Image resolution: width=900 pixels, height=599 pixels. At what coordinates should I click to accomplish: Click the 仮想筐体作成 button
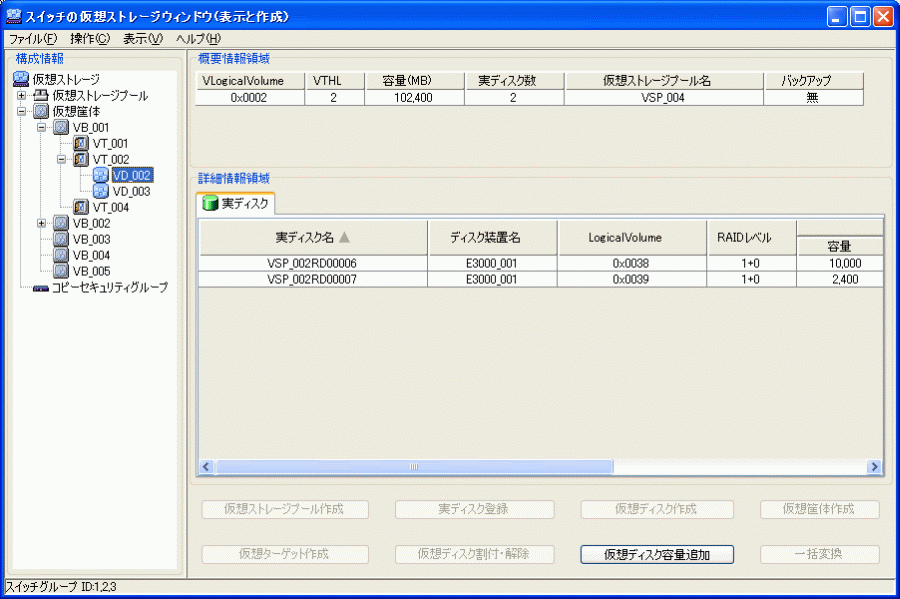pyautogui.click(x=820, y=509)
